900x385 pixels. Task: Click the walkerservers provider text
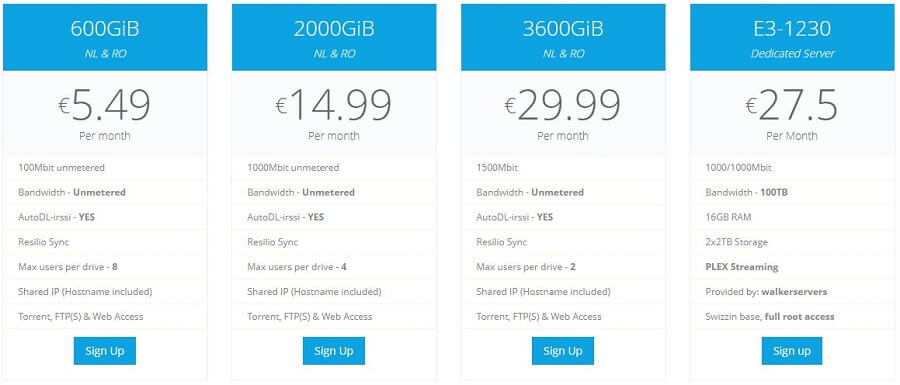(x=794, y=291)
